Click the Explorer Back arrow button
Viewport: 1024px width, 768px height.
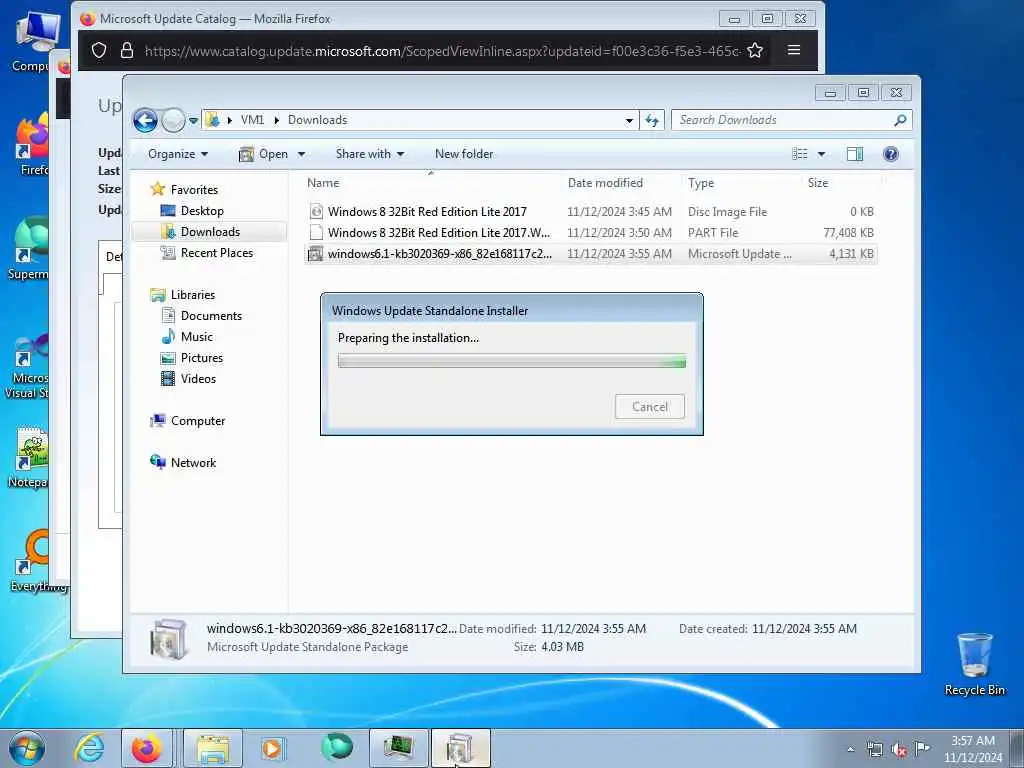tap(145, 120)
